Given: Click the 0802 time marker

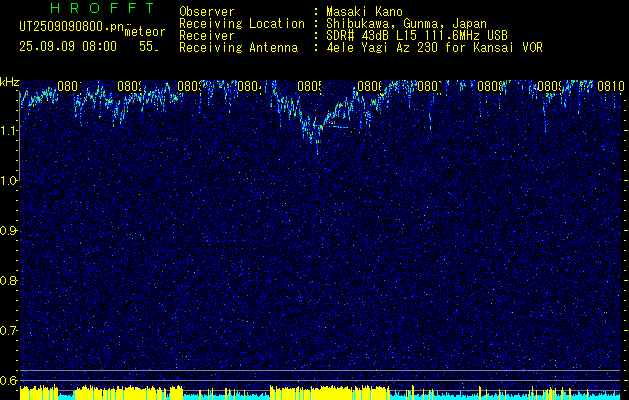Looking at the screenshot, I should pos(130,86).
